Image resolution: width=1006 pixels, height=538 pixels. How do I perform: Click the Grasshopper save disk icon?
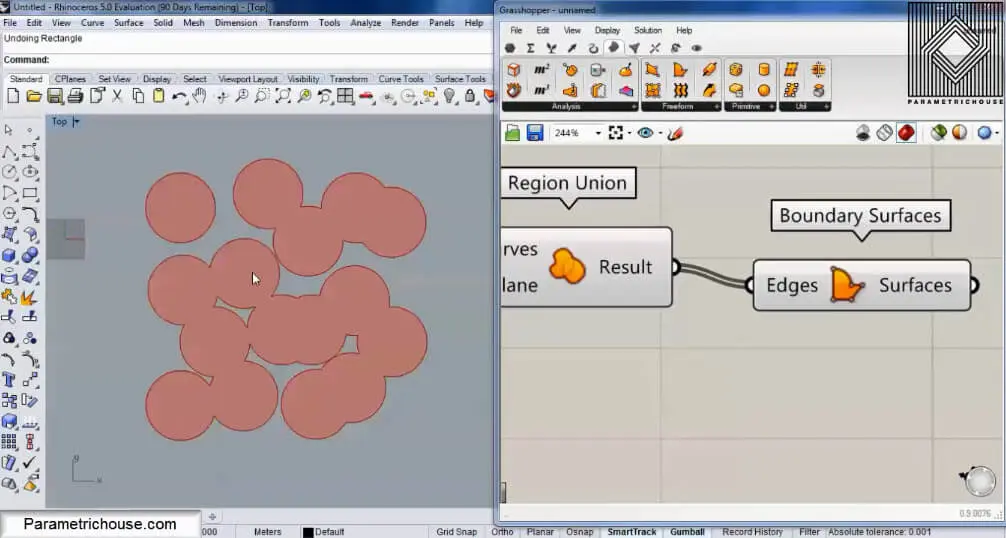pos(535,133)
